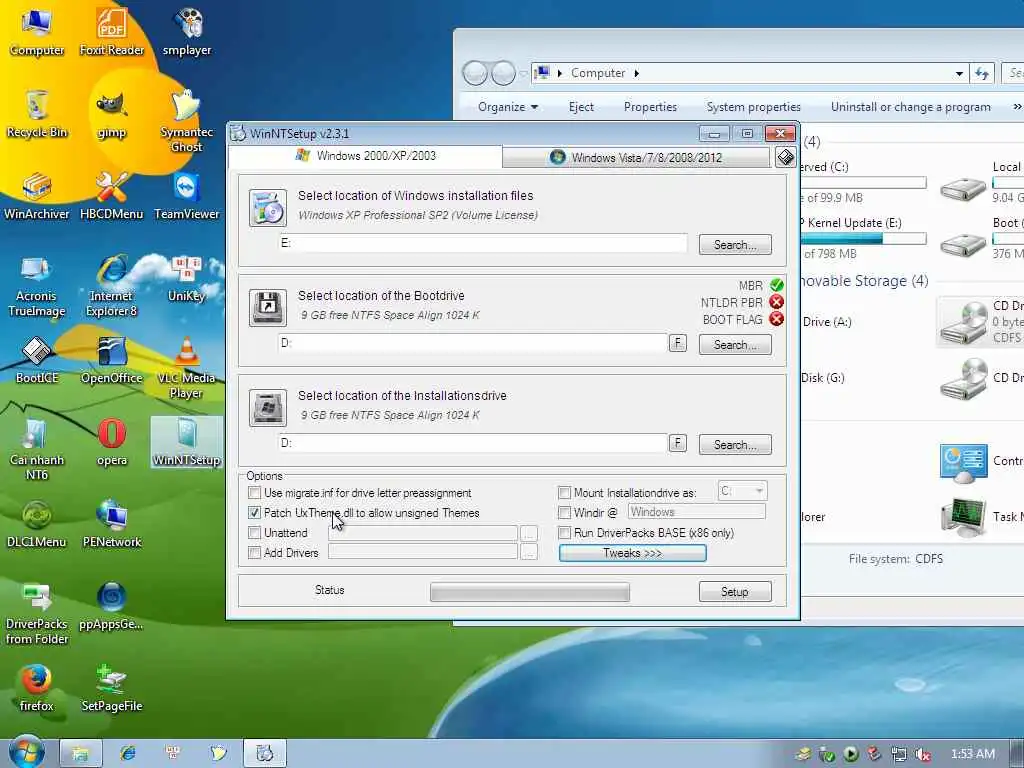Launch TeamViewer desktop icon

[x=187, y=196]
